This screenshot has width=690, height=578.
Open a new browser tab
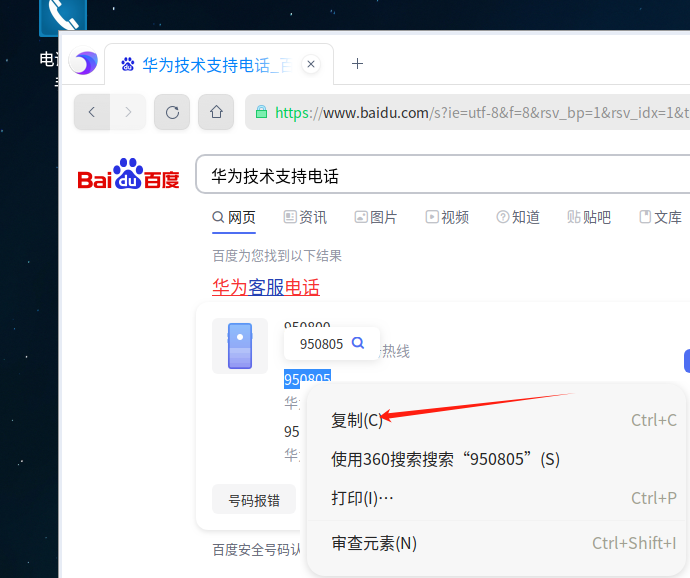(357, 64)
